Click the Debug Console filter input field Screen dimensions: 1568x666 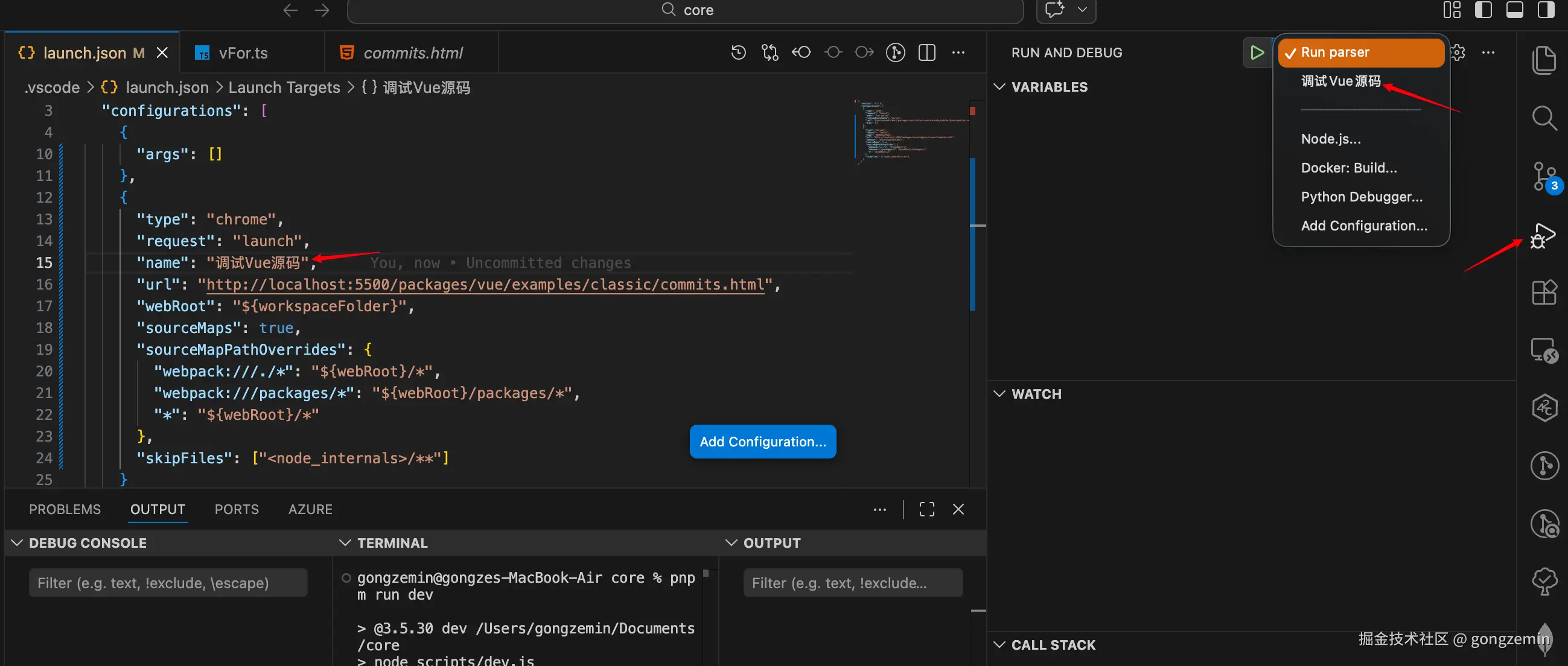click(x=167, y=583)
